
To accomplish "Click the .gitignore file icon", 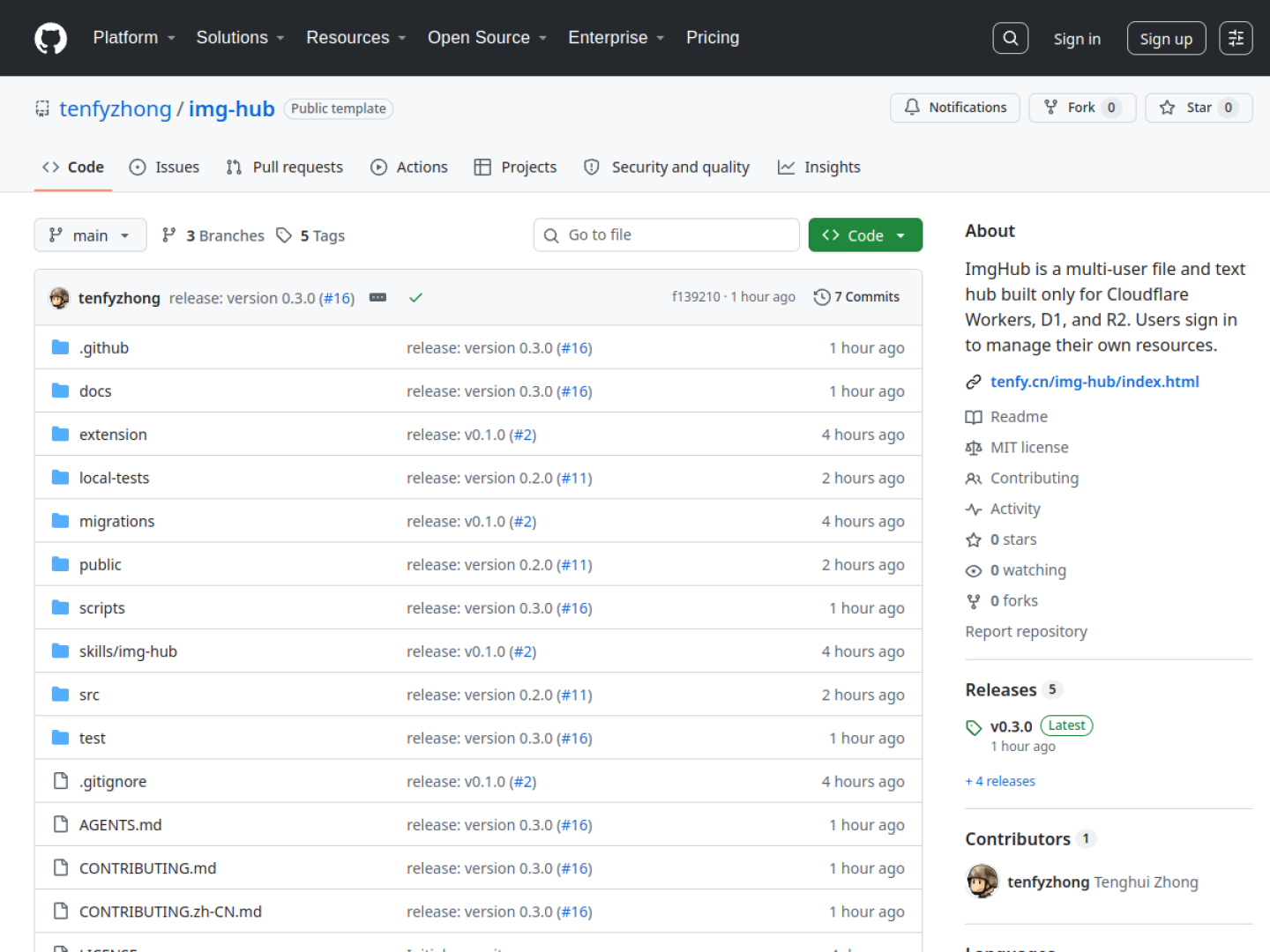I will 60,781.
